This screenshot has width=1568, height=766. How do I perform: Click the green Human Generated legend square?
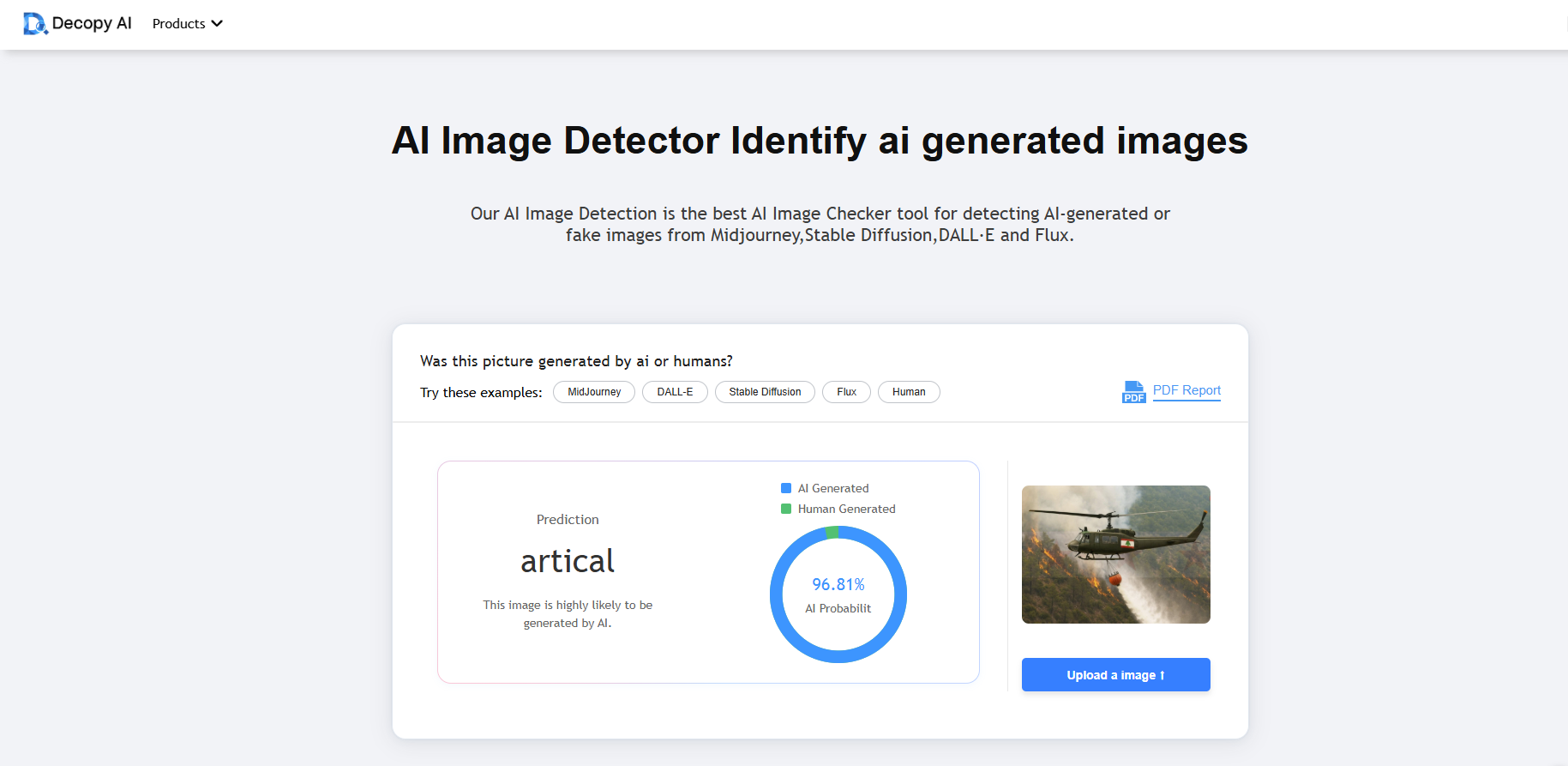coord(786,509)
